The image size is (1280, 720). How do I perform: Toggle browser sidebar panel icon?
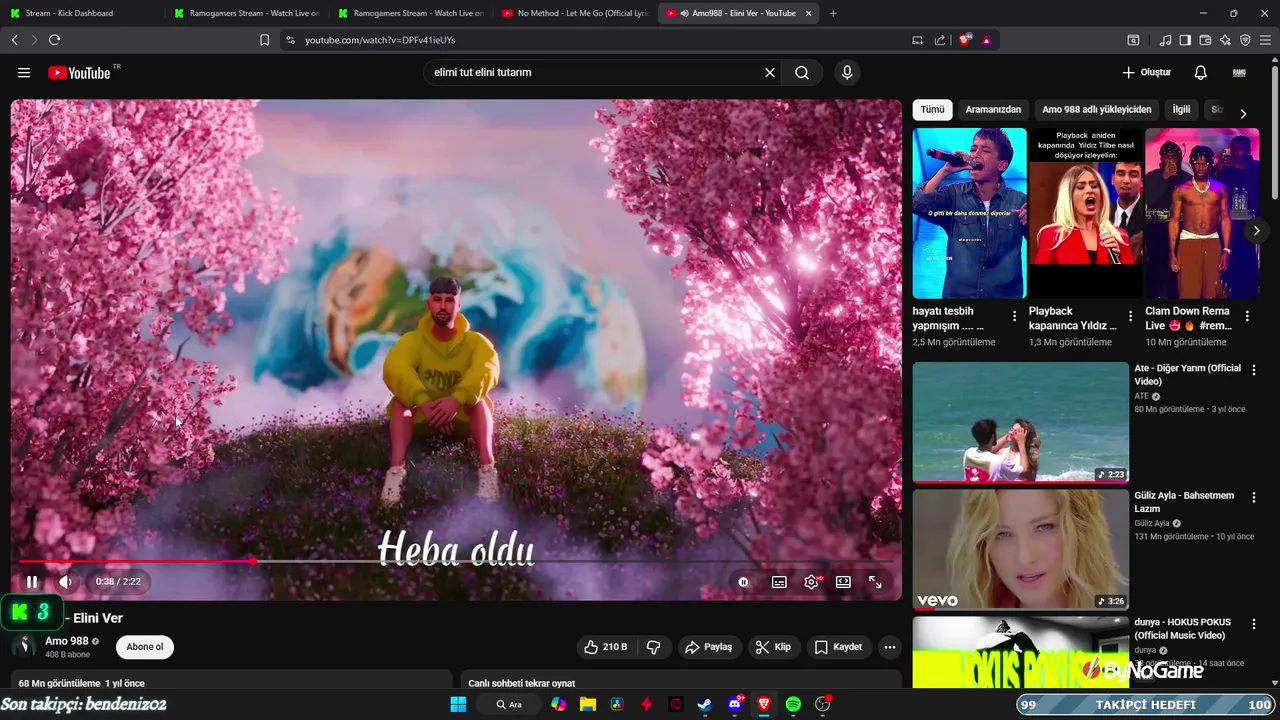[1185, 40]
